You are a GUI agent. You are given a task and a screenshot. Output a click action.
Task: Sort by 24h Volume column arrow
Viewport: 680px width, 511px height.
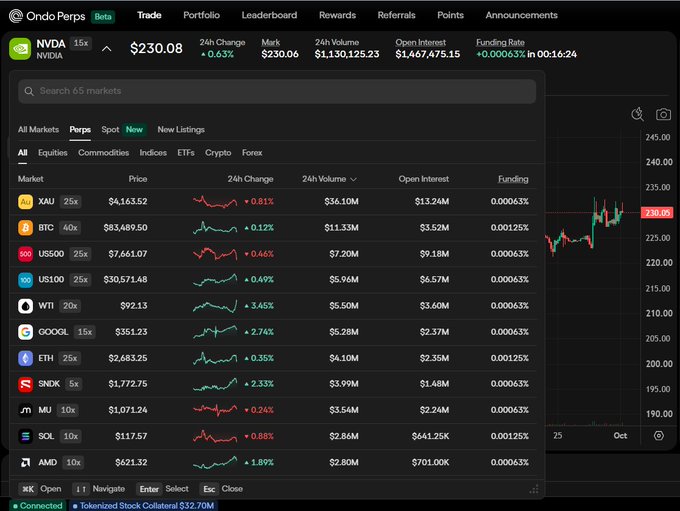[353, 179]
